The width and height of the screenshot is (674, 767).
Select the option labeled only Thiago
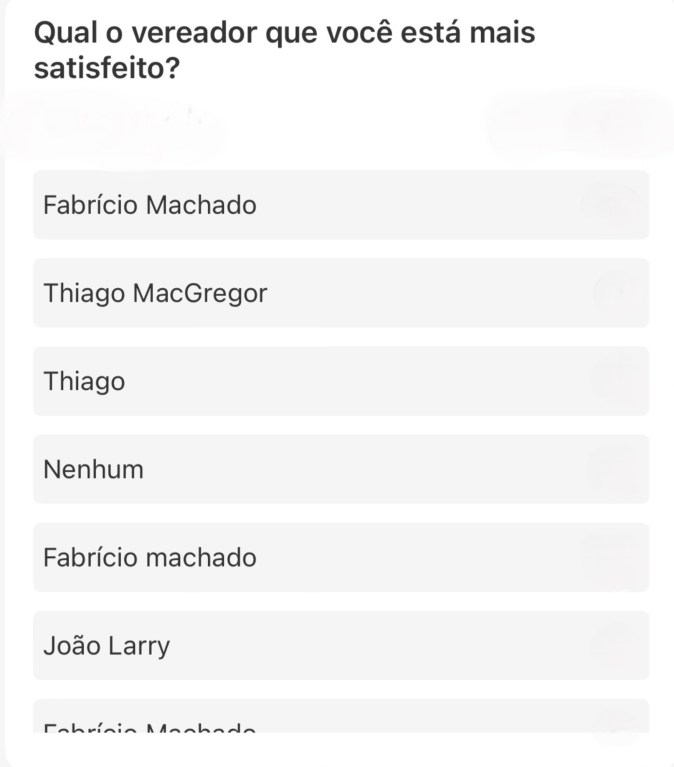tap(300, 381)
